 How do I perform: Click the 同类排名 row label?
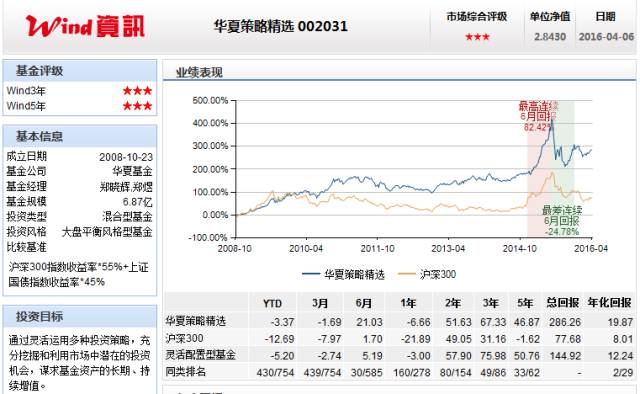(185, 372)
